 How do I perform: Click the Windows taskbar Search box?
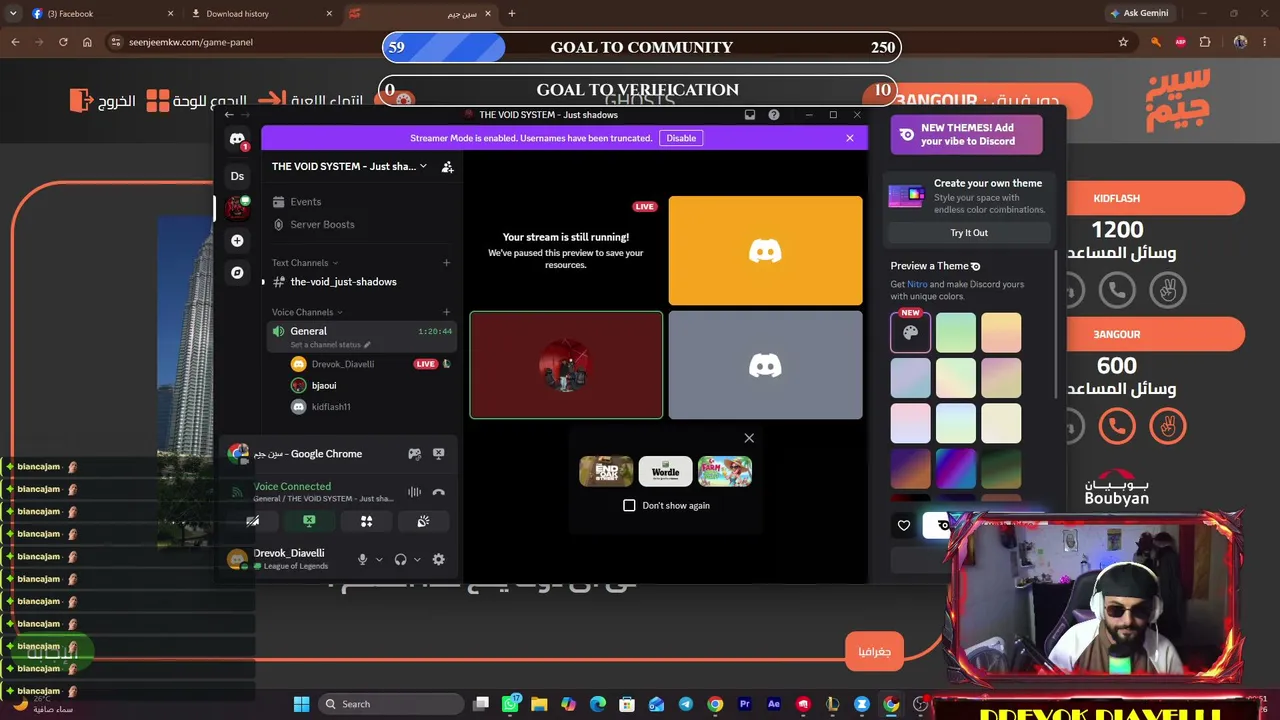[x=392, y=704]
